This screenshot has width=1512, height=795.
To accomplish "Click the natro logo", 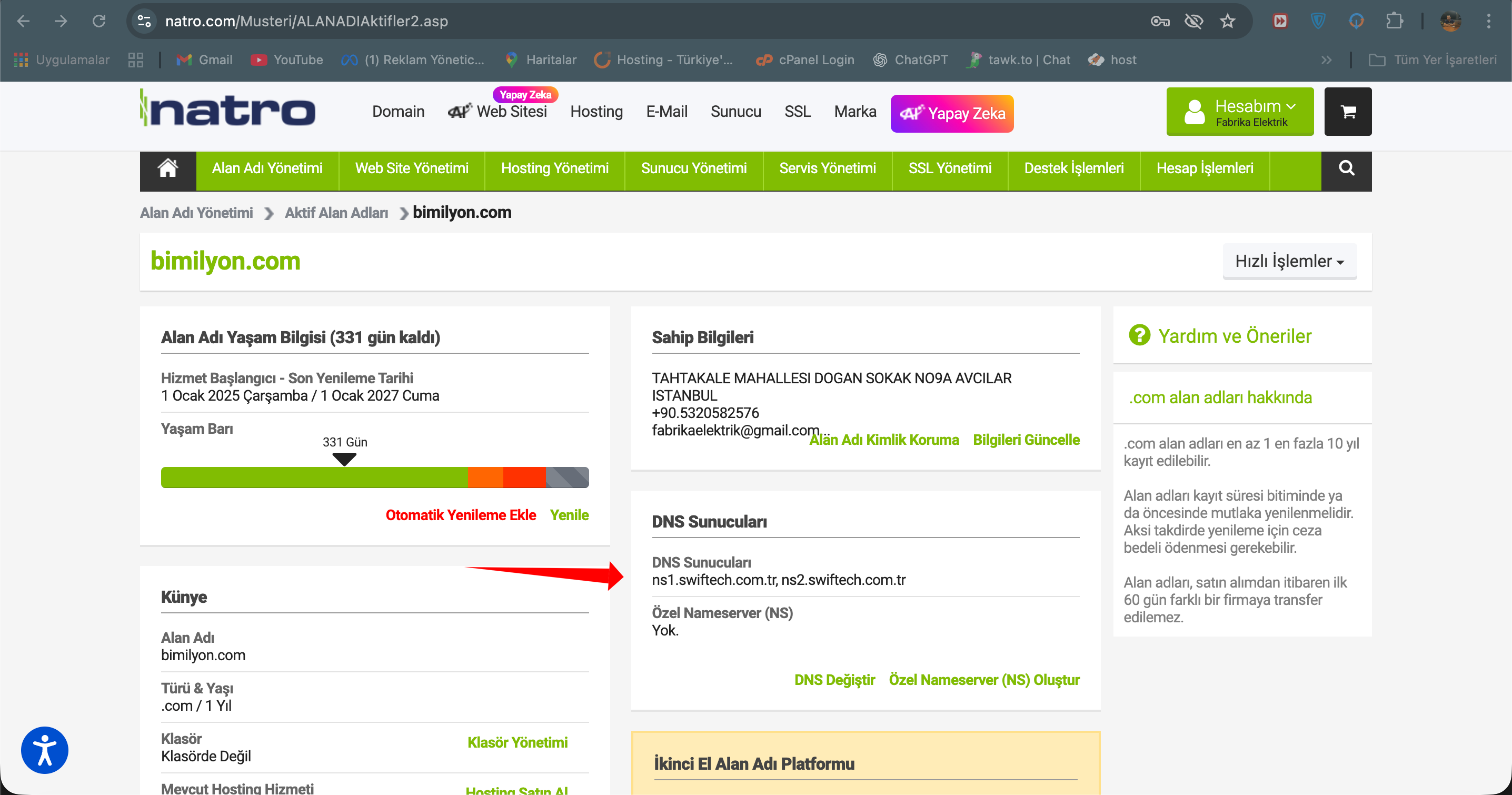I will pos(228,107).
